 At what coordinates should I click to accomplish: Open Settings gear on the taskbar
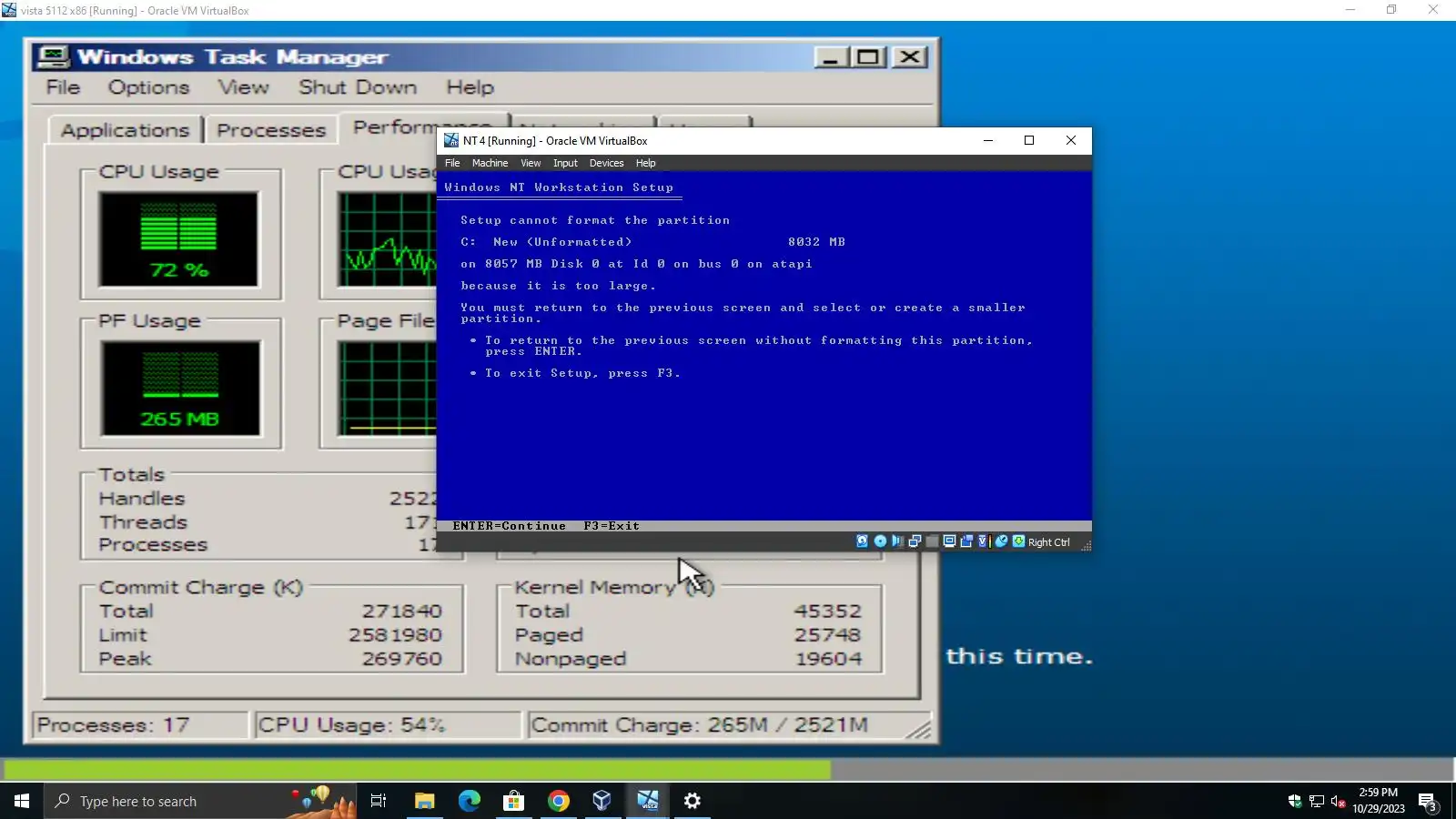click(x=692, y=801)
